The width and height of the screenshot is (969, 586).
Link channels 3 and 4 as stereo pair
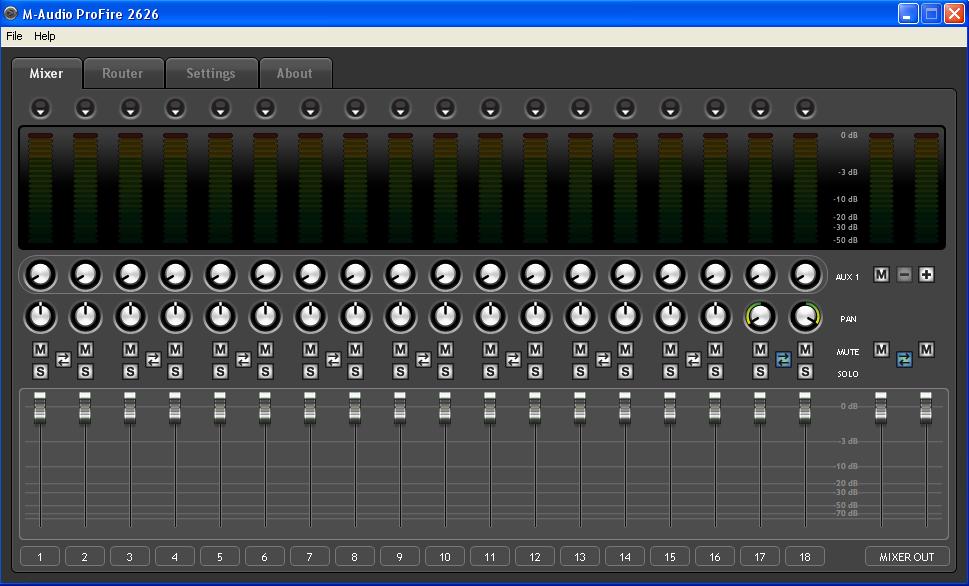(153, 359)
